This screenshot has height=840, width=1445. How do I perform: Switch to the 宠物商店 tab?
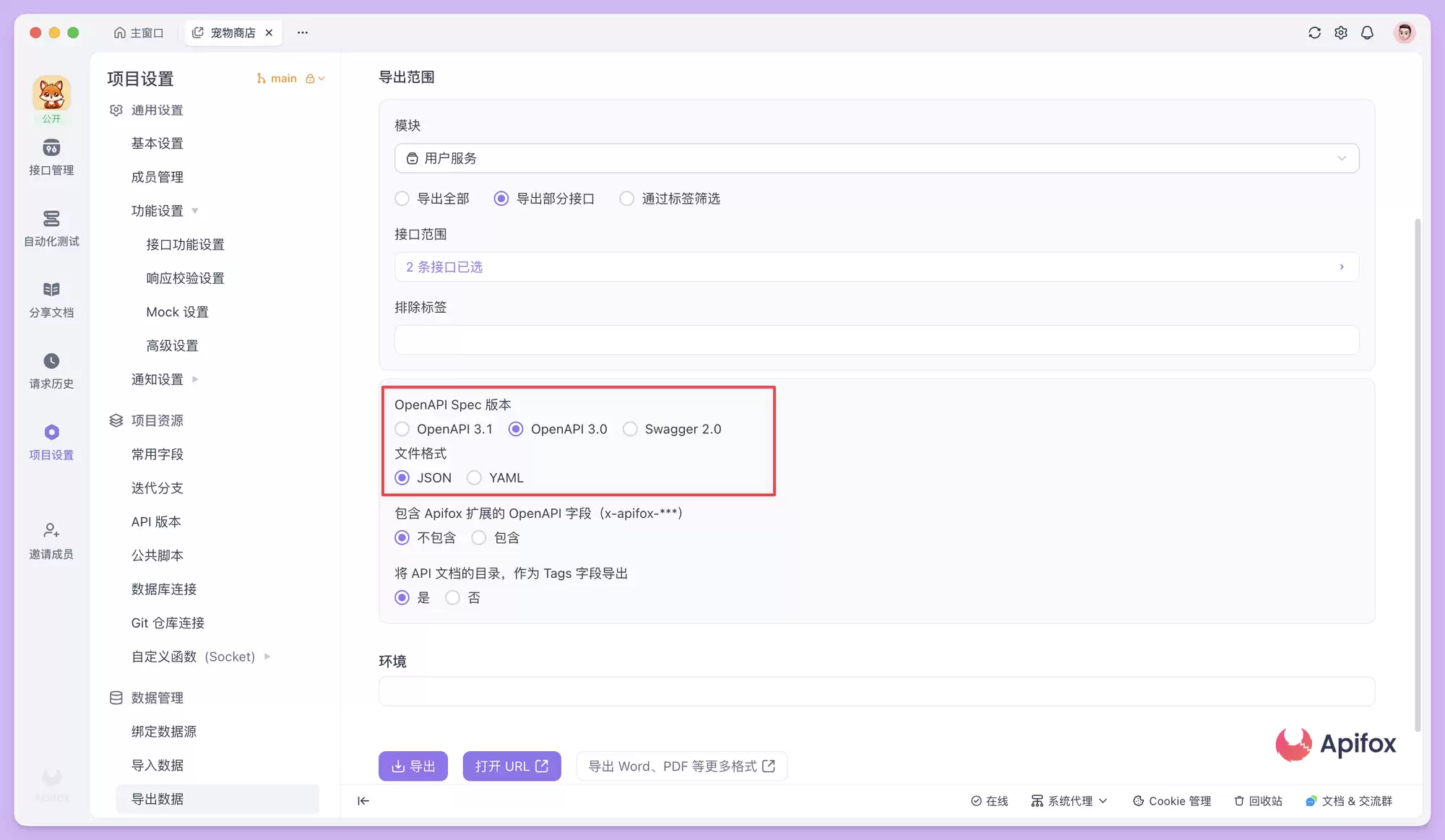(x=233, y=33)
